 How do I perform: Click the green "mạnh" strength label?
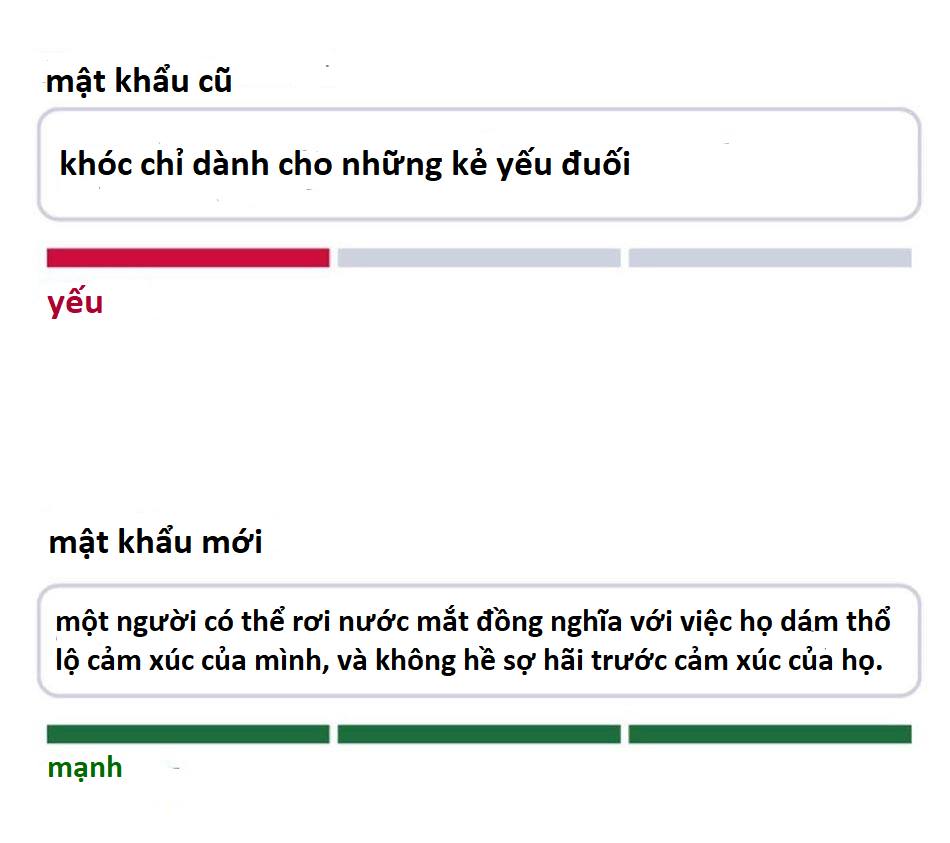tap(85, 768)
